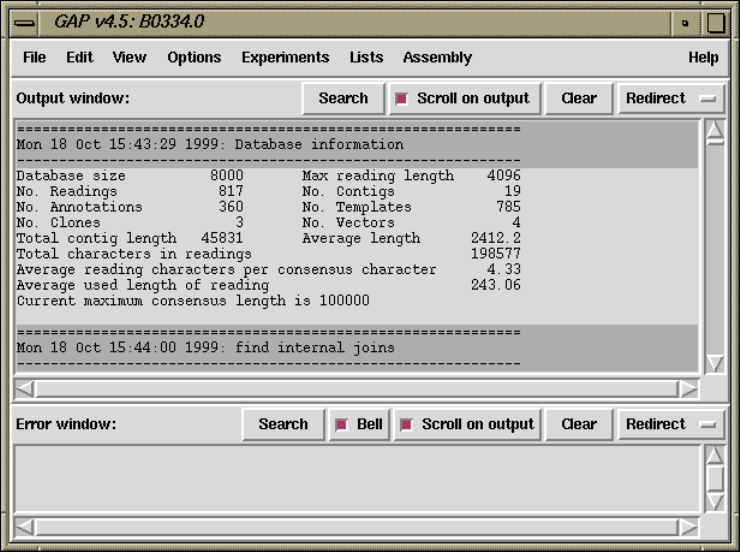Toggle Error window Scroll on output checkbox

[x=407, y=425]
